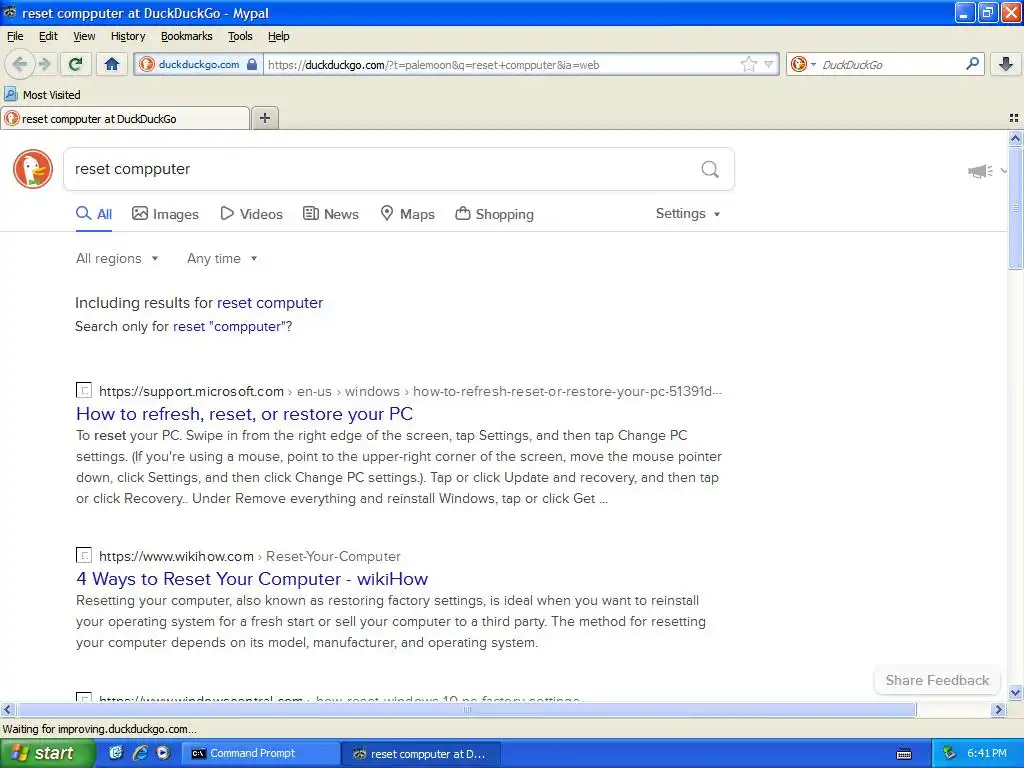This screenshot has width=1024, height=768.
Task: Click the address bar URL field
Action: (500, 64)
